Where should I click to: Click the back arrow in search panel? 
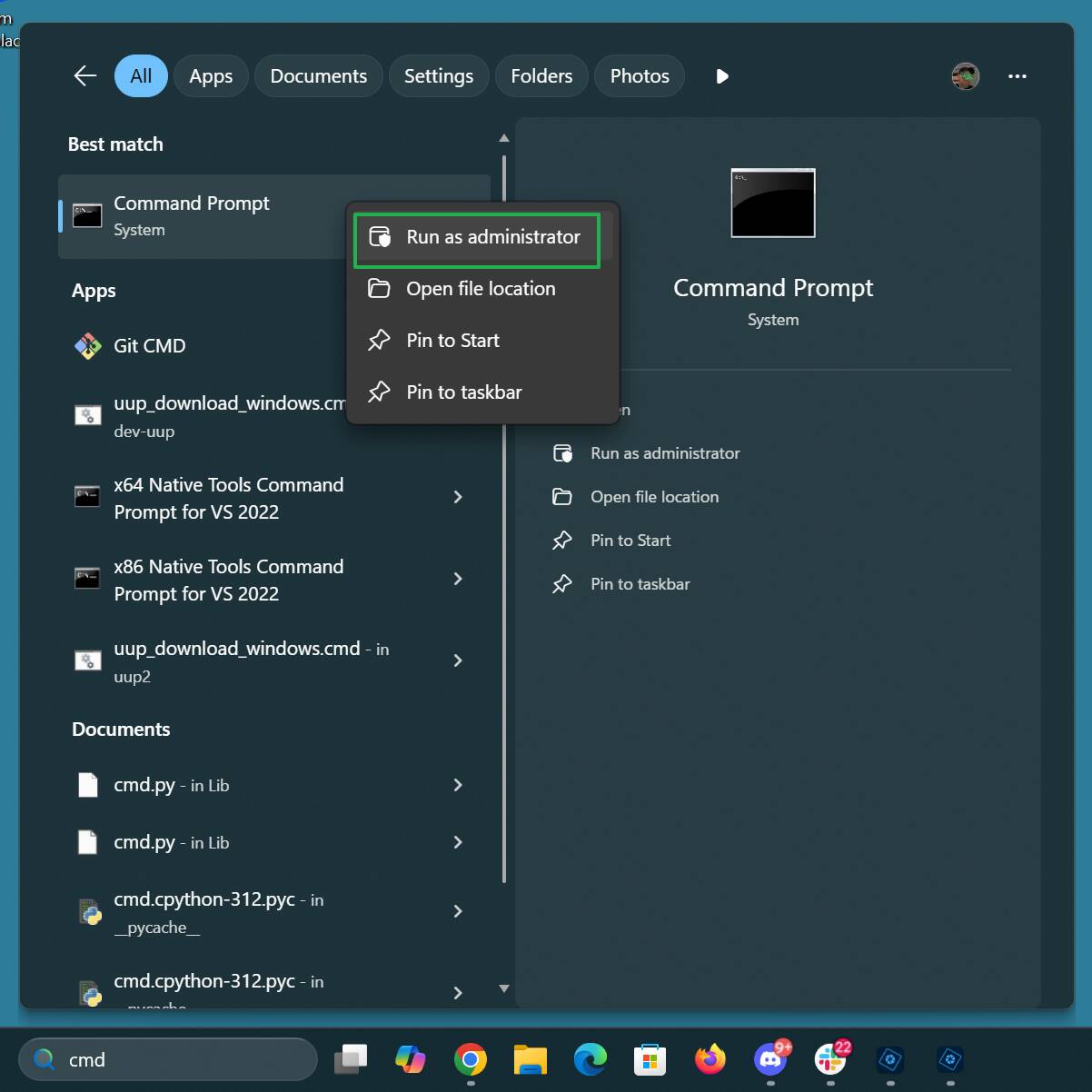[84, 76]
